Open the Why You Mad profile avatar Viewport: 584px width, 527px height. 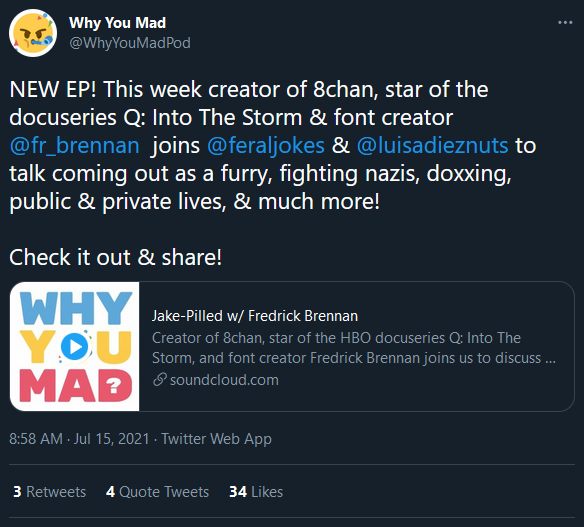(x=33, y=33)
